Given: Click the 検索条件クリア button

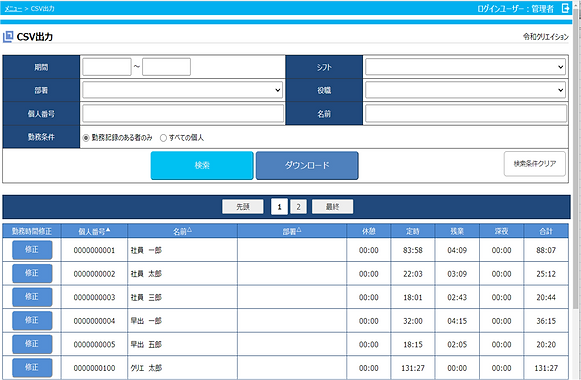Looking at the screenshot, I should coord(535,164).
